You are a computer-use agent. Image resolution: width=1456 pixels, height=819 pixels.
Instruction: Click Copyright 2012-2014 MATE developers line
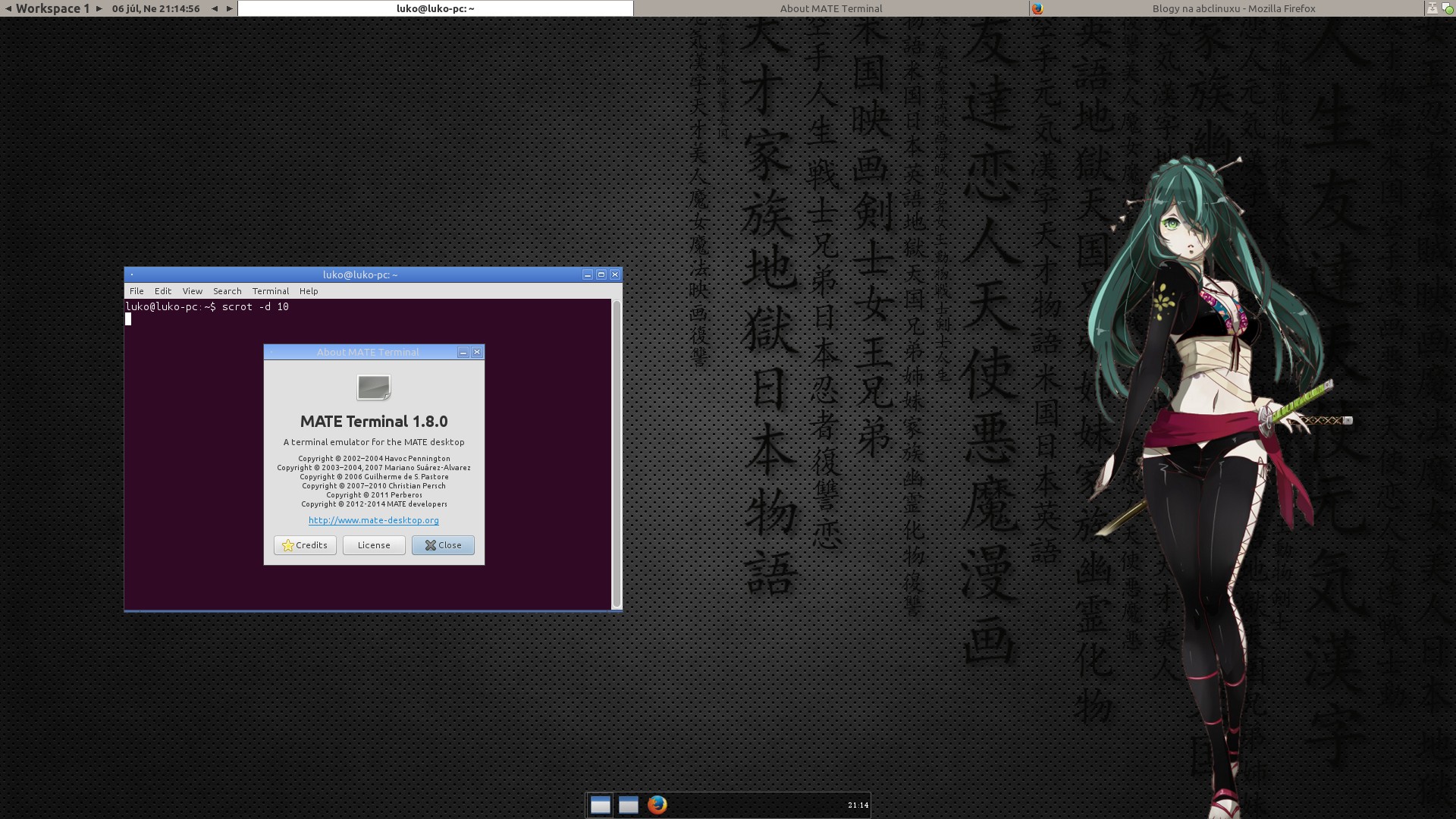(x=374, y=504)
